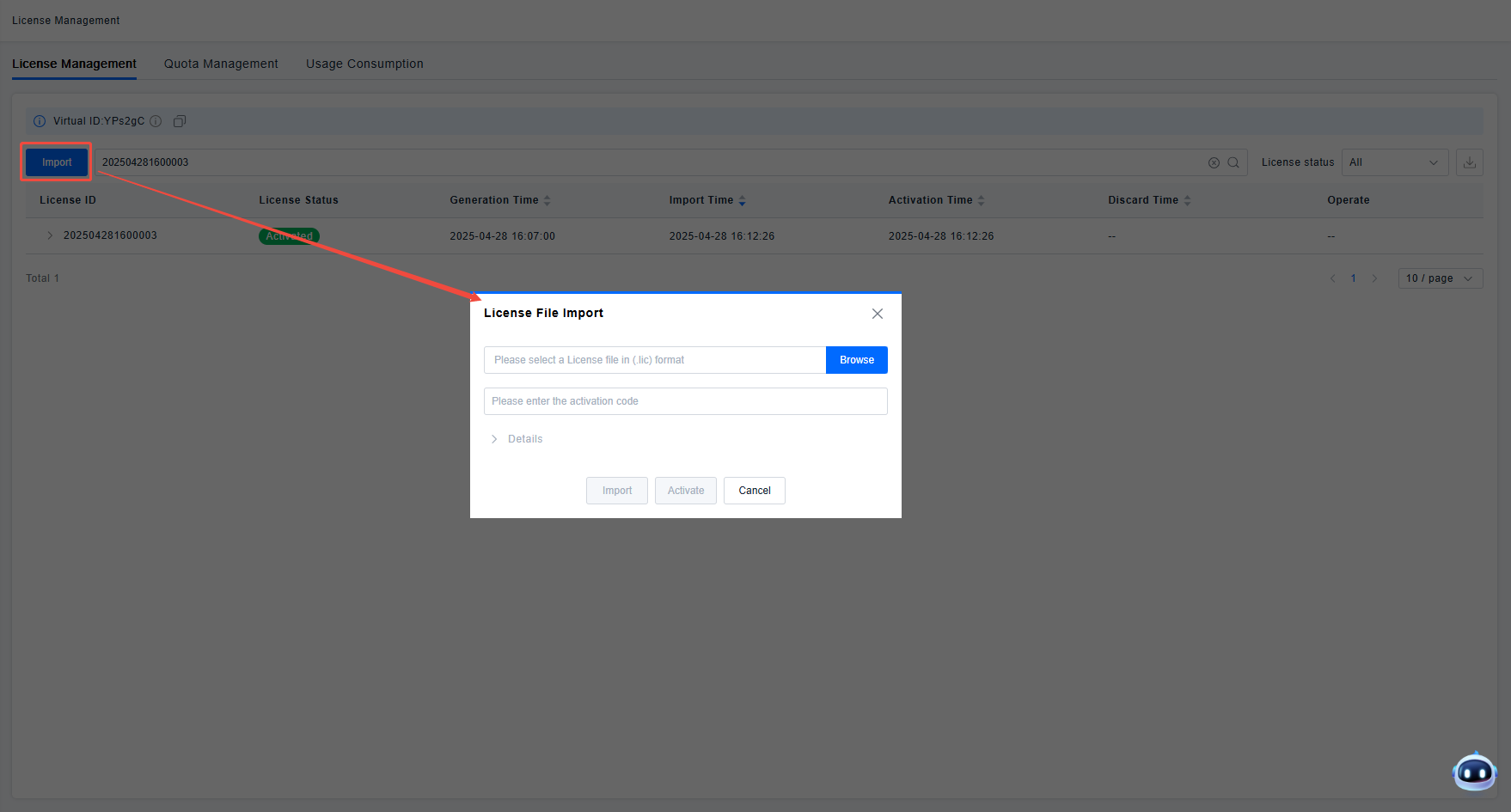This screenshot has width=1511, height=812.
Task: Click the activation code input field
Action: coord(685,401)
